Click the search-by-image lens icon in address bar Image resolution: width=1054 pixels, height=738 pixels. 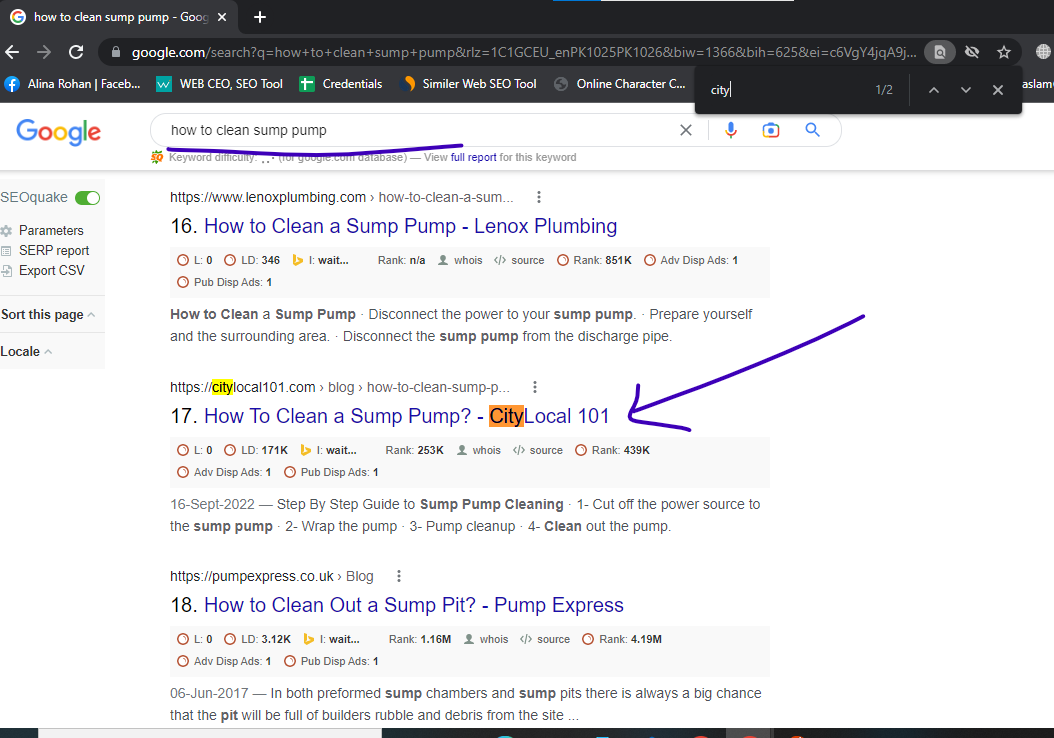pyautogui.click(x=940, y=52)
